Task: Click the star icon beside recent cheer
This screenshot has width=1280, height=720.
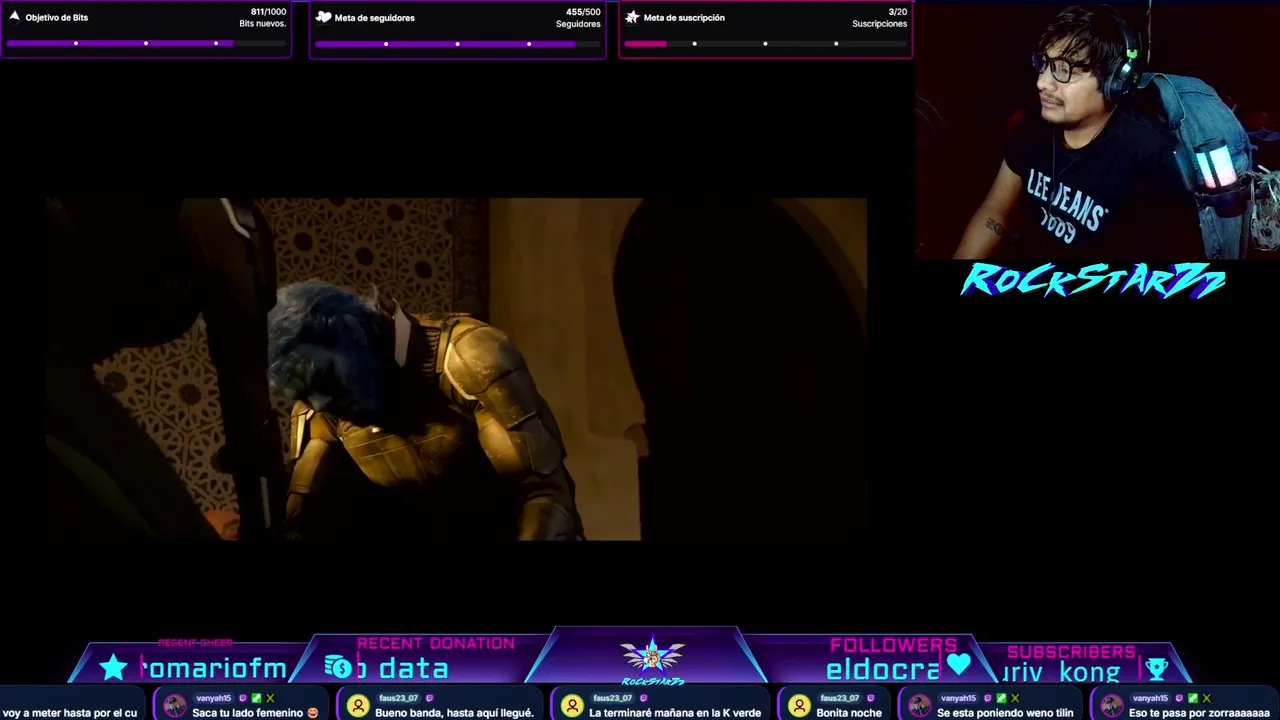Action: pos(114,667)
